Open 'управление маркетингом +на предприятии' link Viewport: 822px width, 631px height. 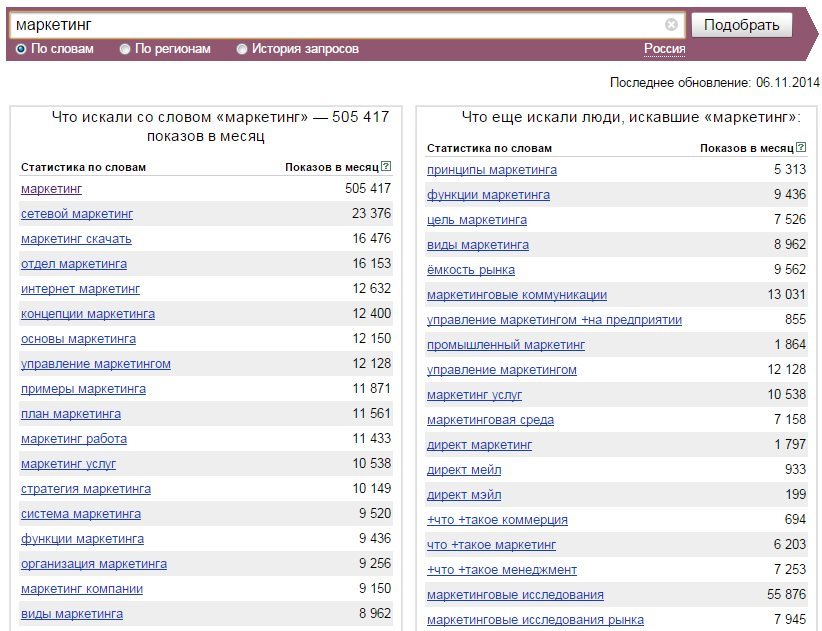(555, 320)
